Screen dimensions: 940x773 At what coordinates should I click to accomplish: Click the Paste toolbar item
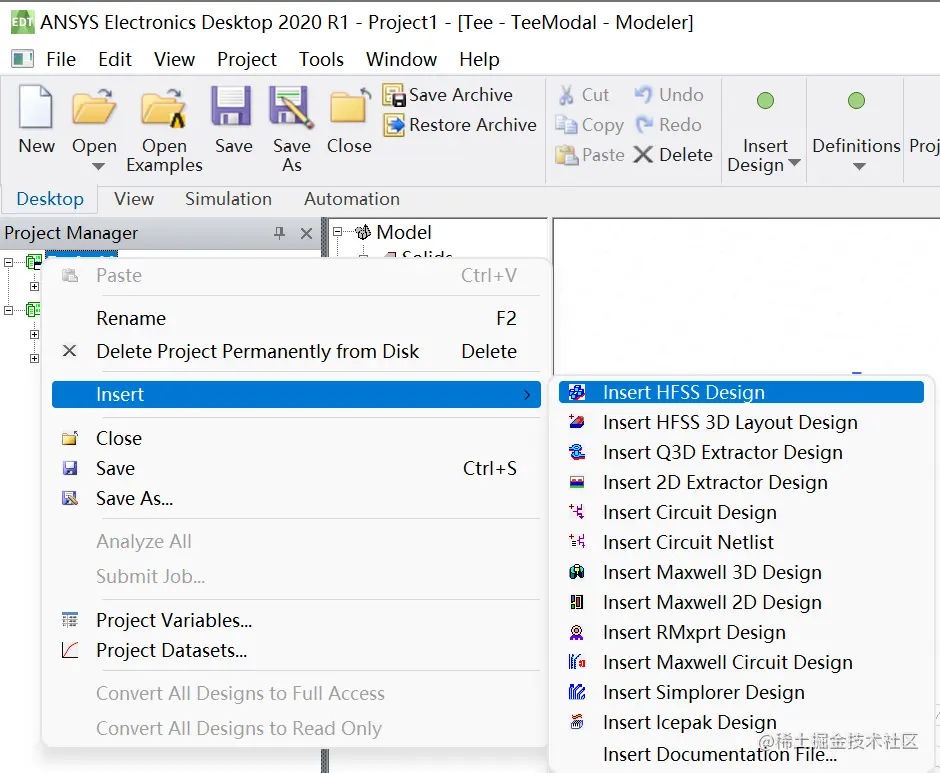click(589, 155)
